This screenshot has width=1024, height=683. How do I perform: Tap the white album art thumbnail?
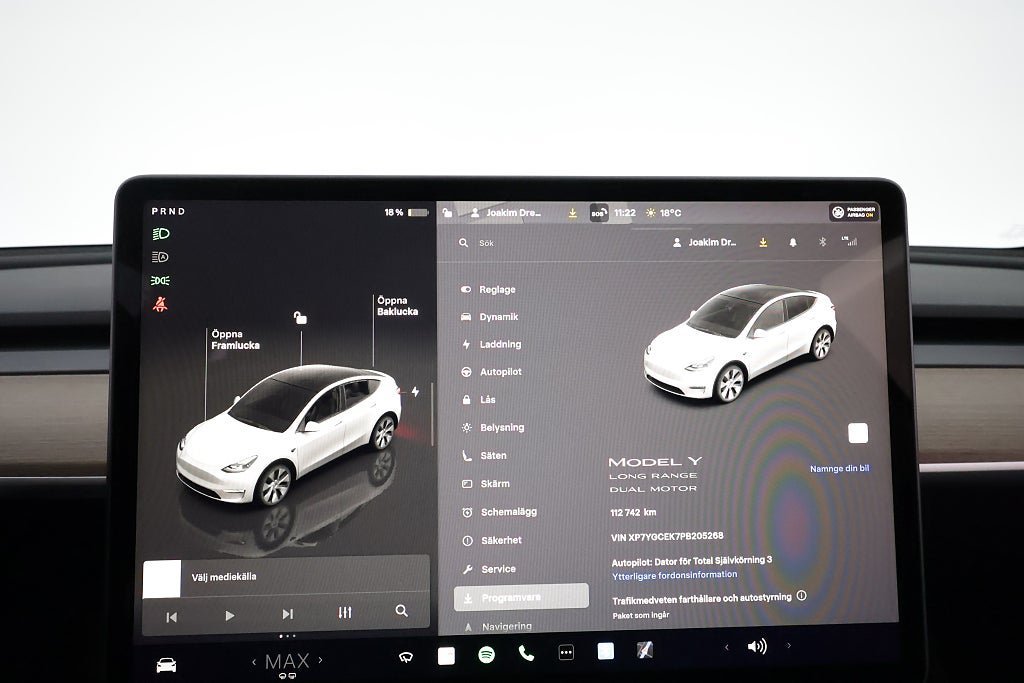(x=161, y=579)
